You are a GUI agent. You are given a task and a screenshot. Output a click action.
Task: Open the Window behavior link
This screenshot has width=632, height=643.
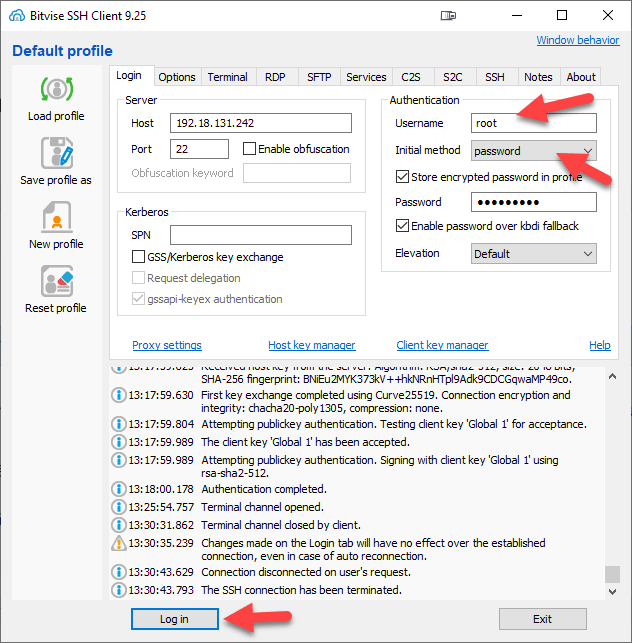(x=578, y=40)
